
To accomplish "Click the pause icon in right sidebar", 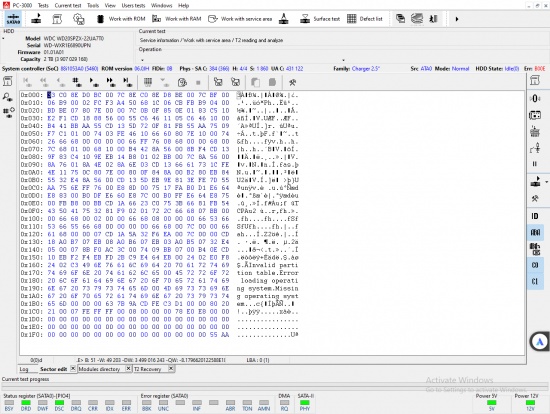I will pyautogui.click(x=535, y=164).
